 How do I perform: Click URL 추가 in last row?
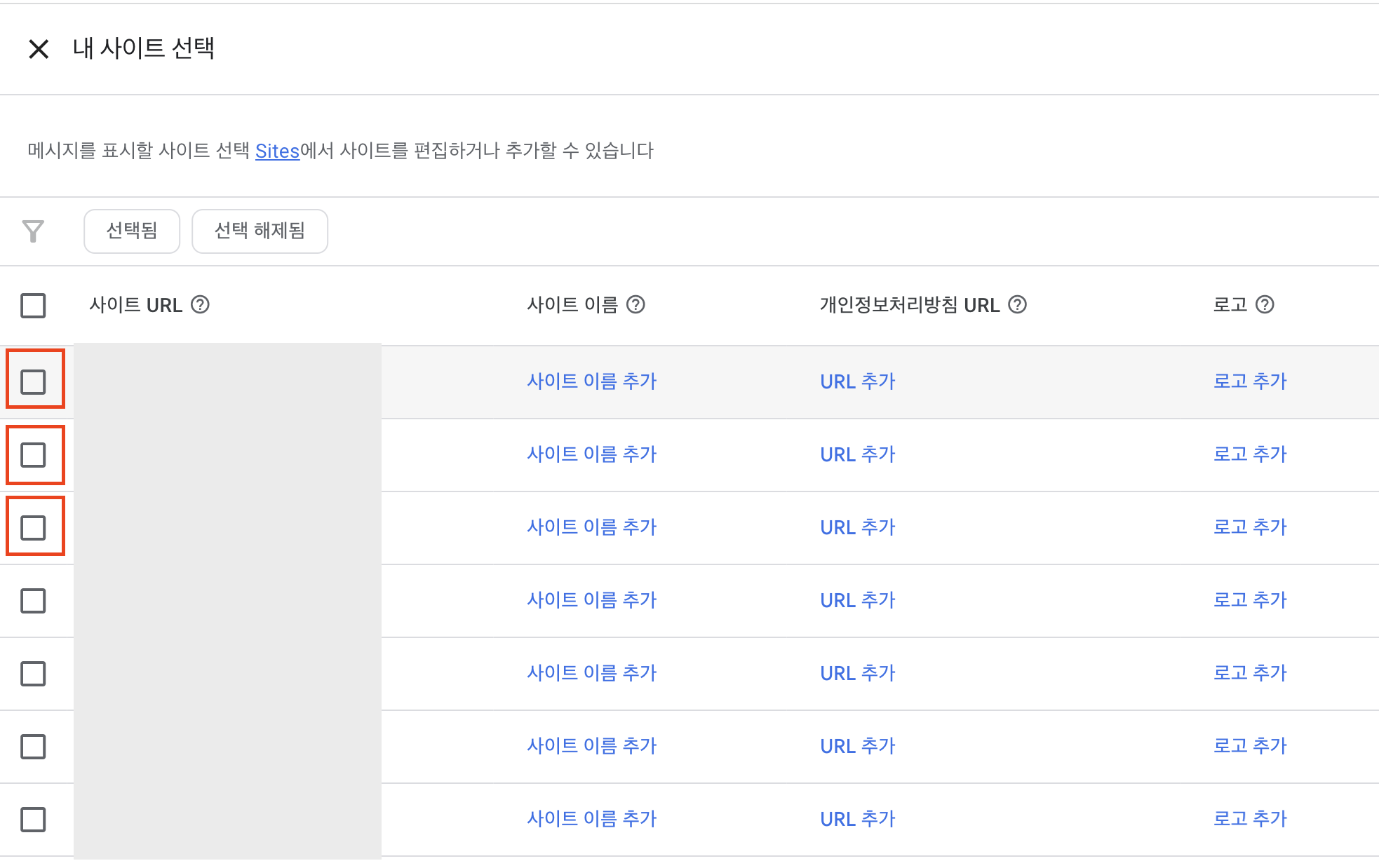point(857,819)
